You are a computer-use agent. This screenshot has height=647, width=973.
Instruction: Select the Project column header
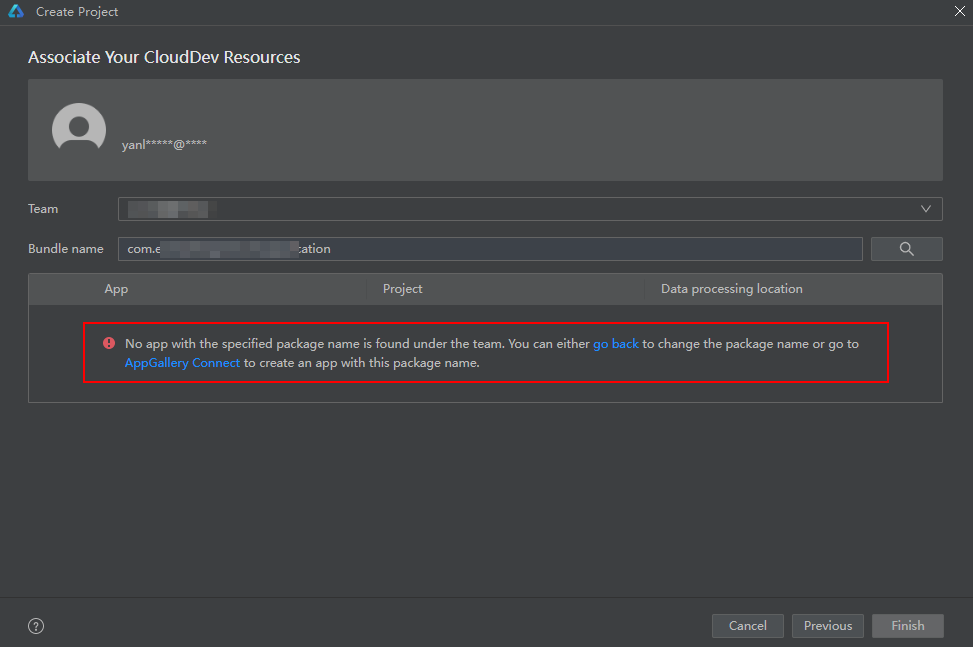(x=402, y=289)
